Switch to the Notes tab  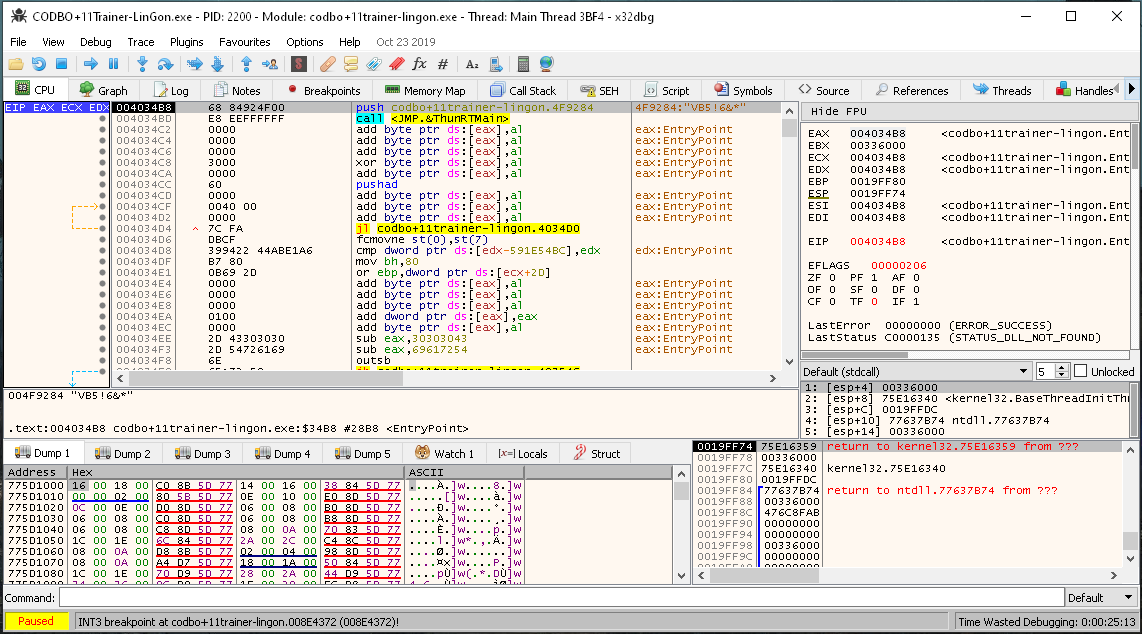237,90
